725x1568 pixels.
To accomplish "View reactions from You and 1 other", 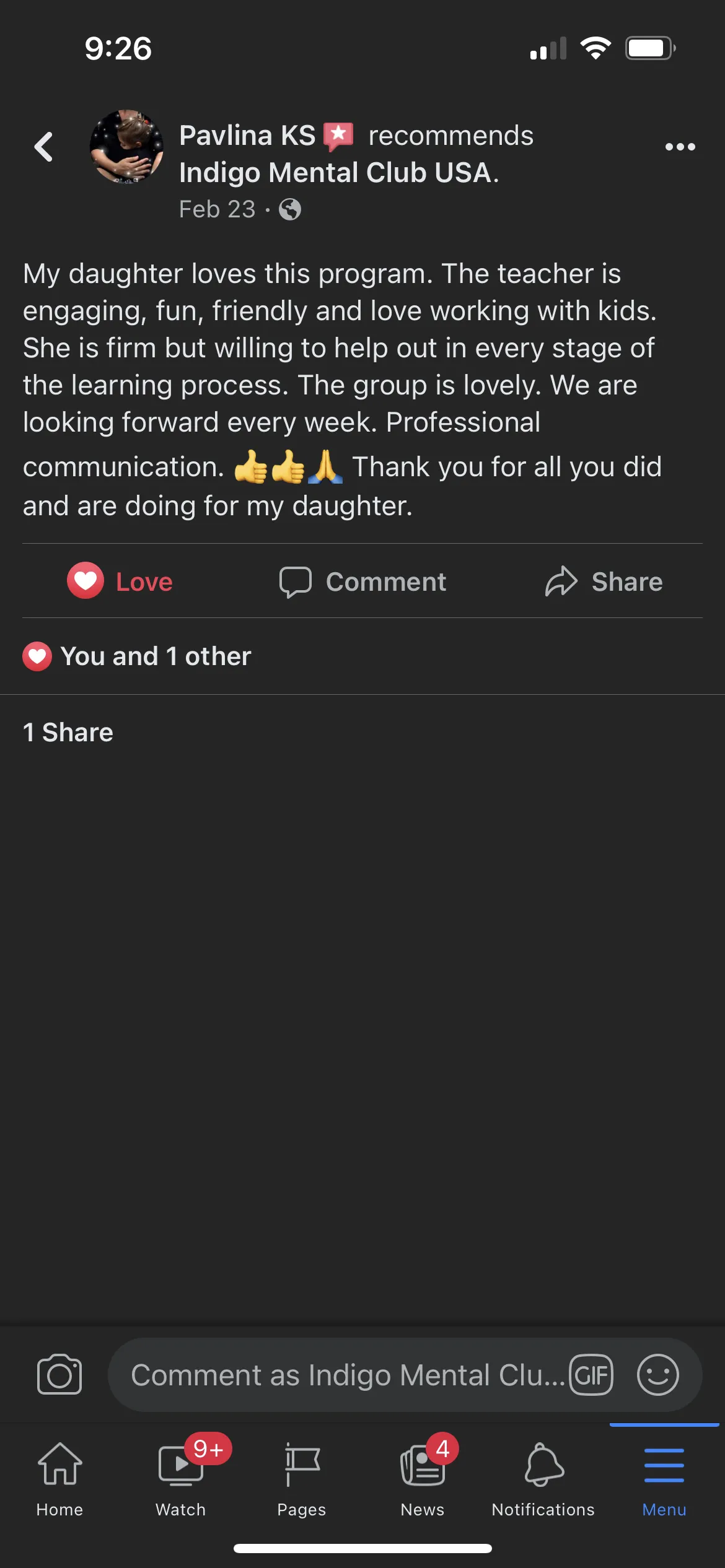I will click(137, 656).
